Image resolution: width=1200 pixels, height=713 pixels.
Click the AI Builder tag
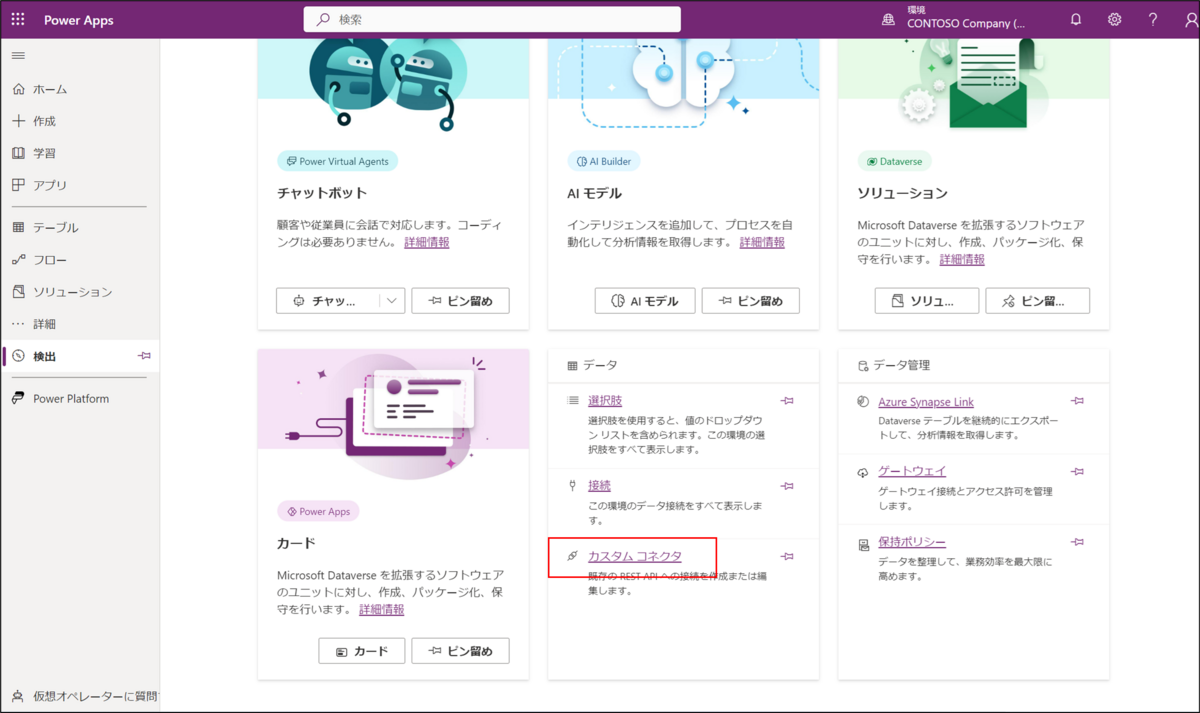click(x=604, y=161)
